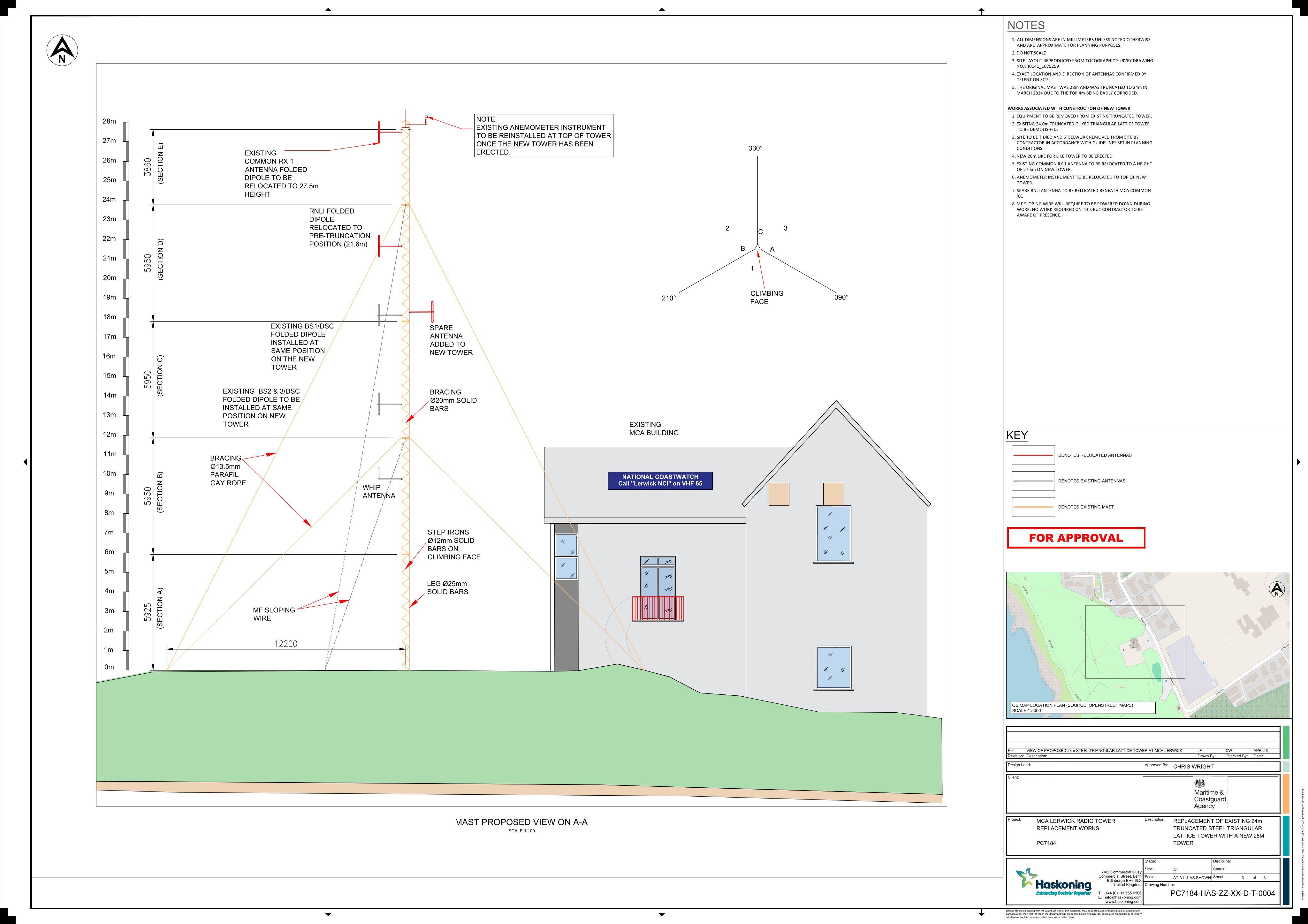1308x924 pixels.
Task: Click the orange existing mast key swatch
Action: pos(1033,507)
